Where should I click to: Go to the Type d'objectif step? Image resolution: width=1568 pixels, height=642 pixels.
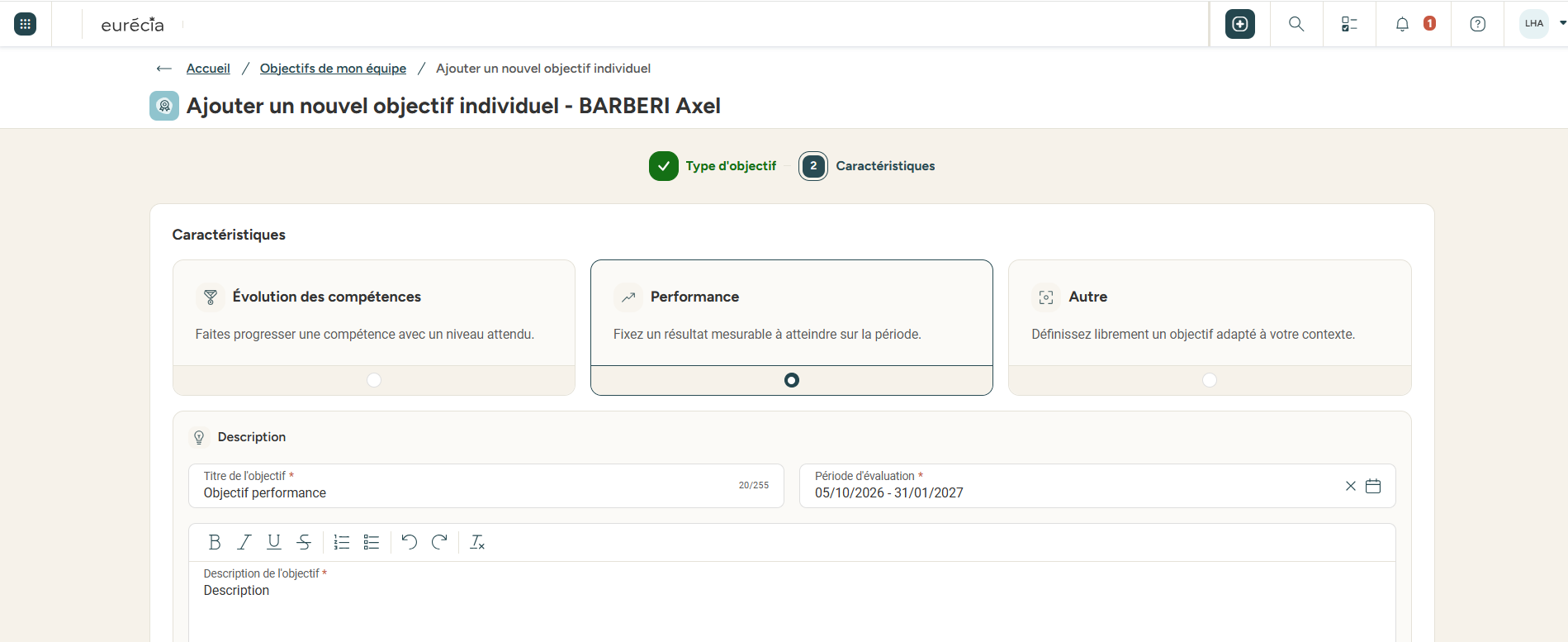pos(713,166)
